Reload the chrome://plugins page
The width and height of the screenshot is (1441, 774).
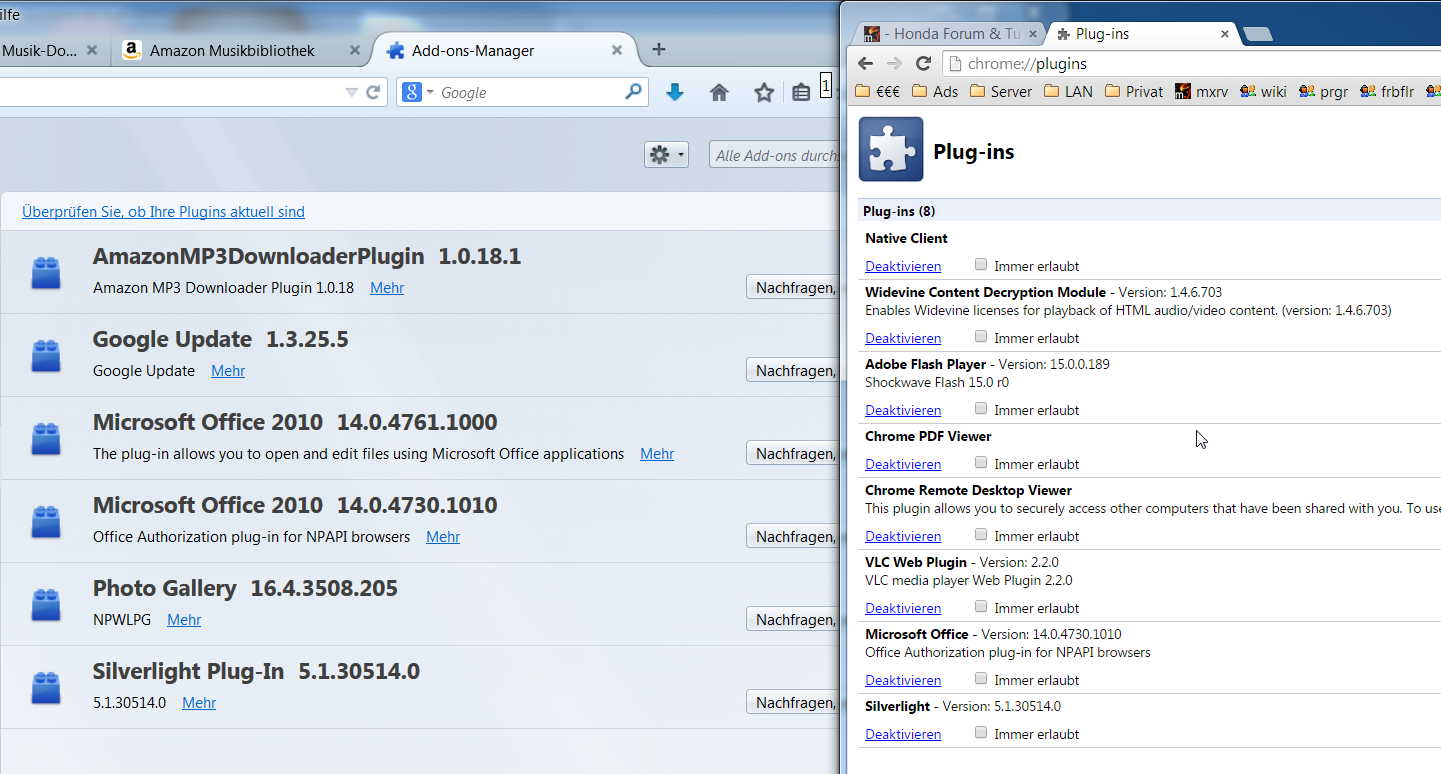924,63
